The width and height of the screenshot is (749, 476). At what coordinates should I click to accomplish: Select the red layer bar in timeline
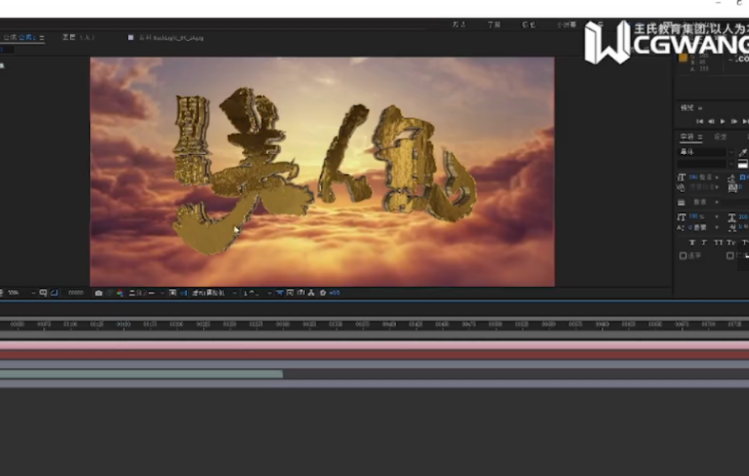tap(374, 355)
